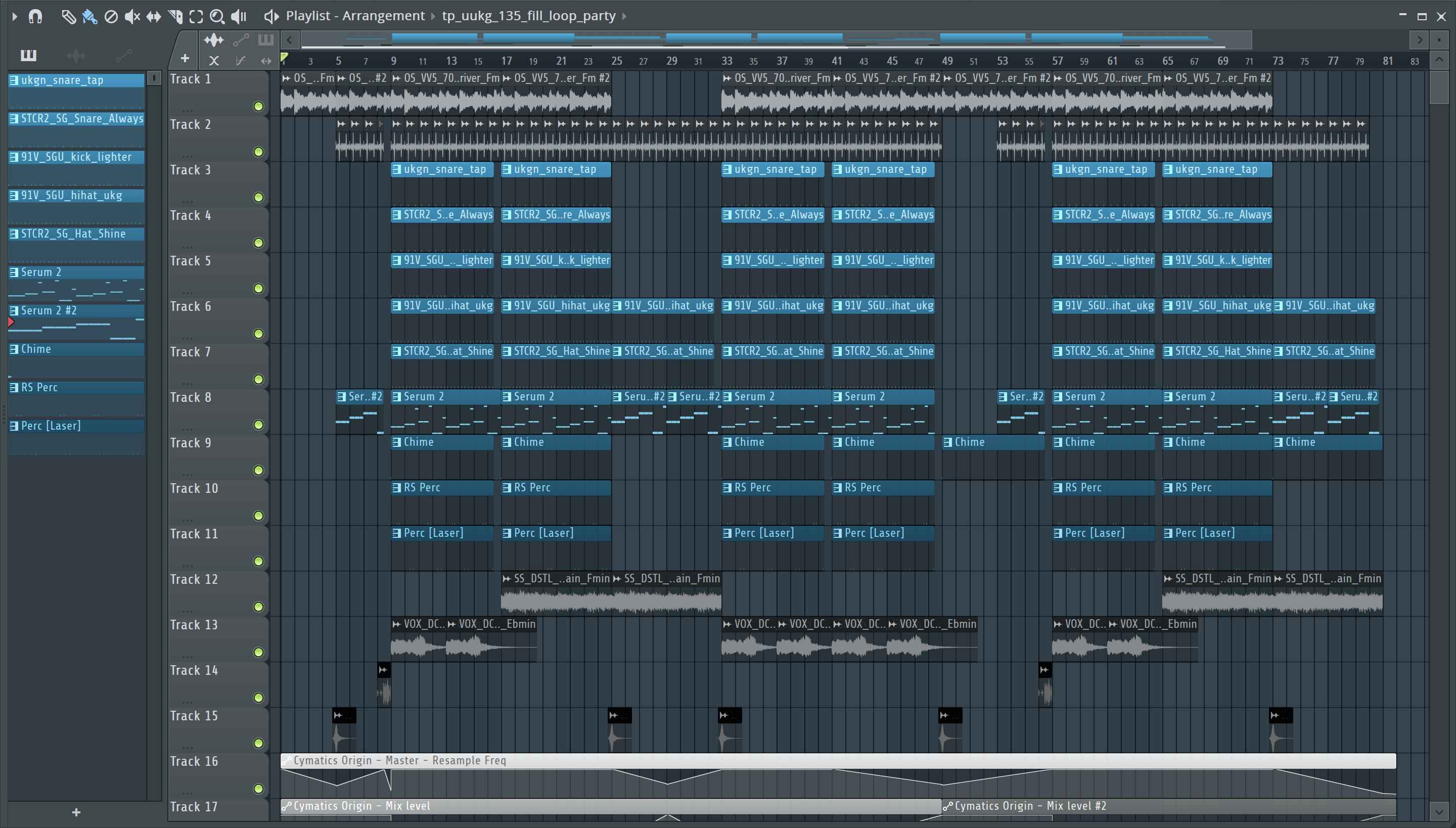Activate the Zoom magnifier tool
The width and height of the screenshot is (1456, 828).
coord(217,17)
